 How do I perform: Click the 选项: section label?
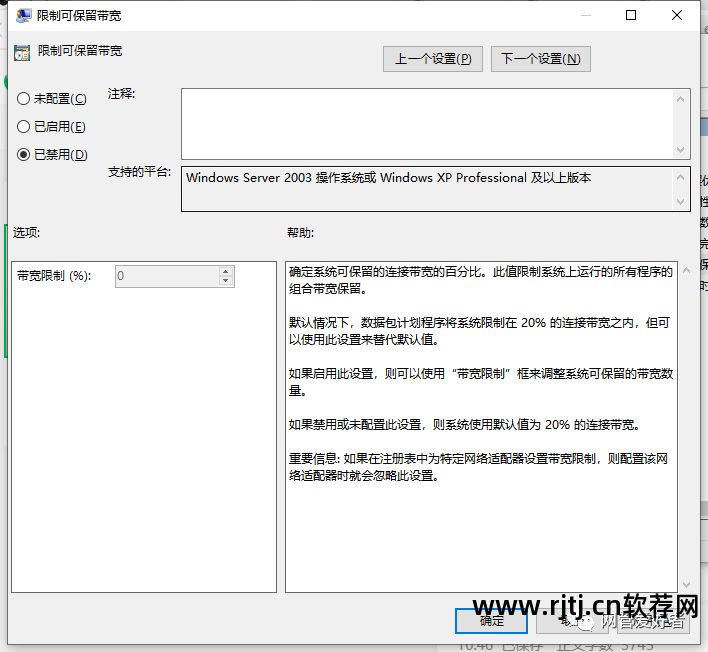click(26, 233)
